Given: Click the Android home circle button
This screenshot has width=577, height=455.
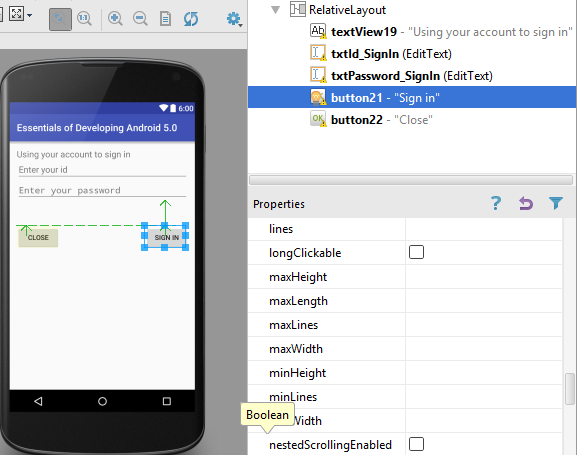Looking at the screenshot, I should tap(102, 401).
